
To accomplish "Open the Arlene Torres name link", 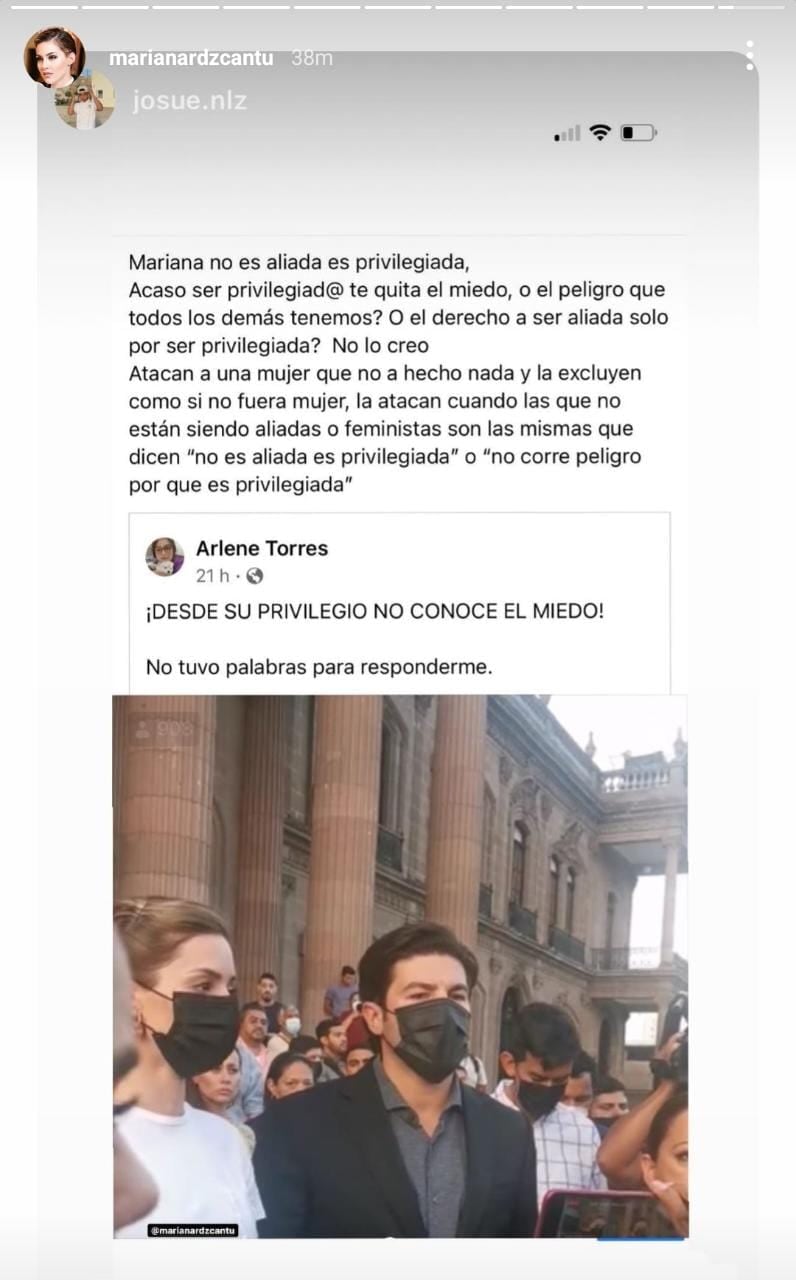I will coord(262,548).
